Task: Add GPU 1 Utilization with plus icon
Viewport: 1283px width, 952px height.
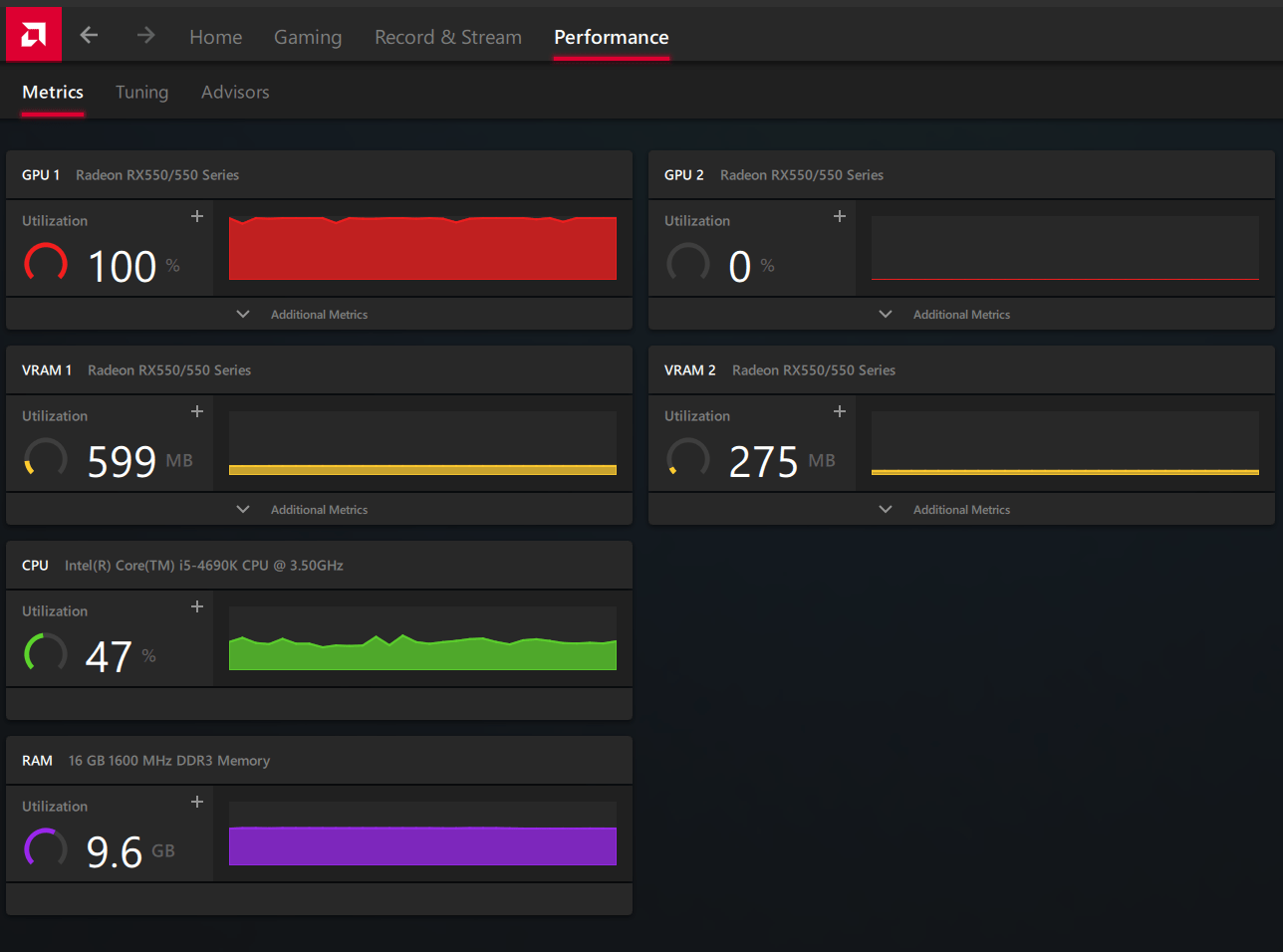Action: coord(197,216)
